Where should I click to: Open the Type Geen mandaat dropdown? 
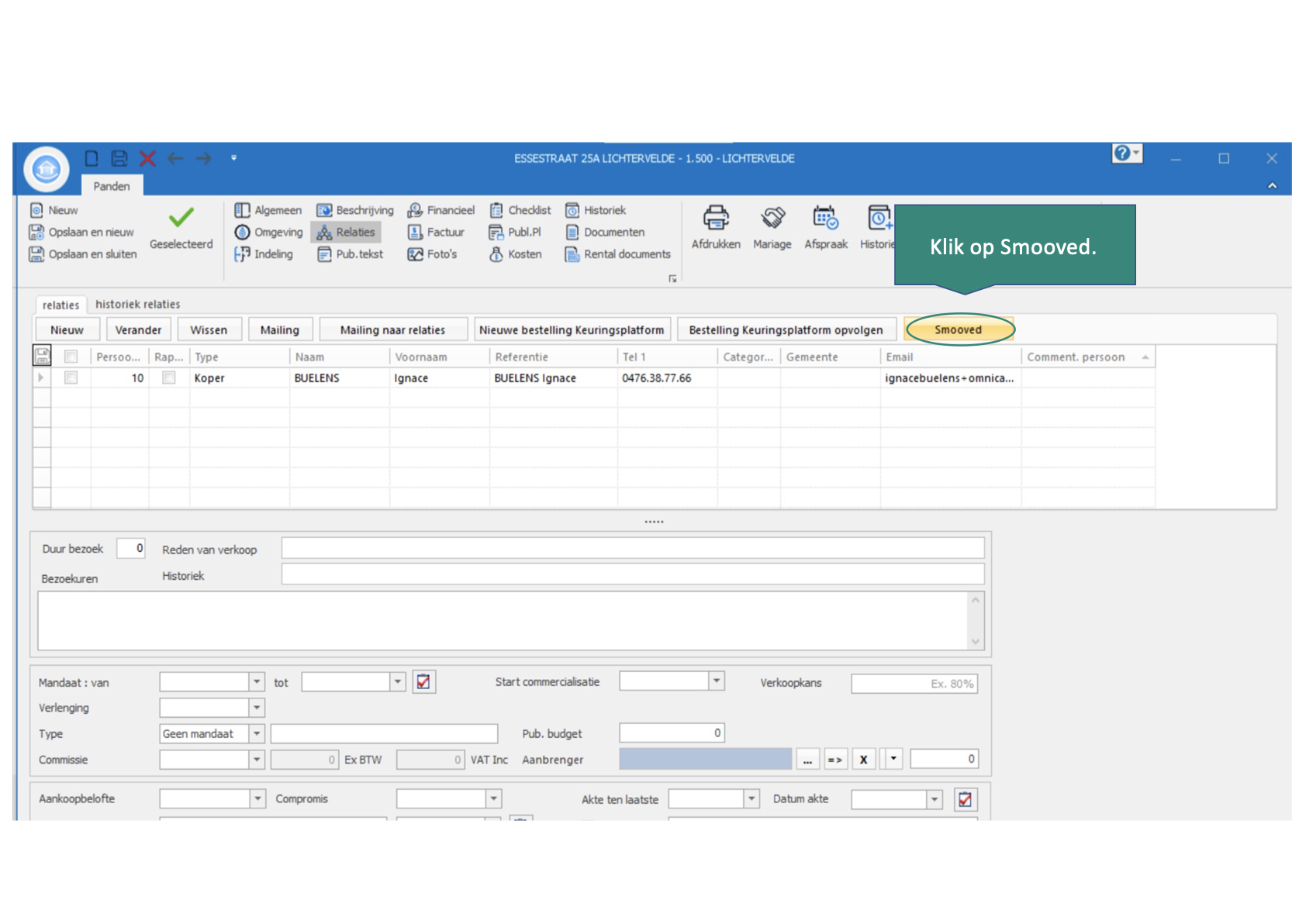click(x=257, y=733)
